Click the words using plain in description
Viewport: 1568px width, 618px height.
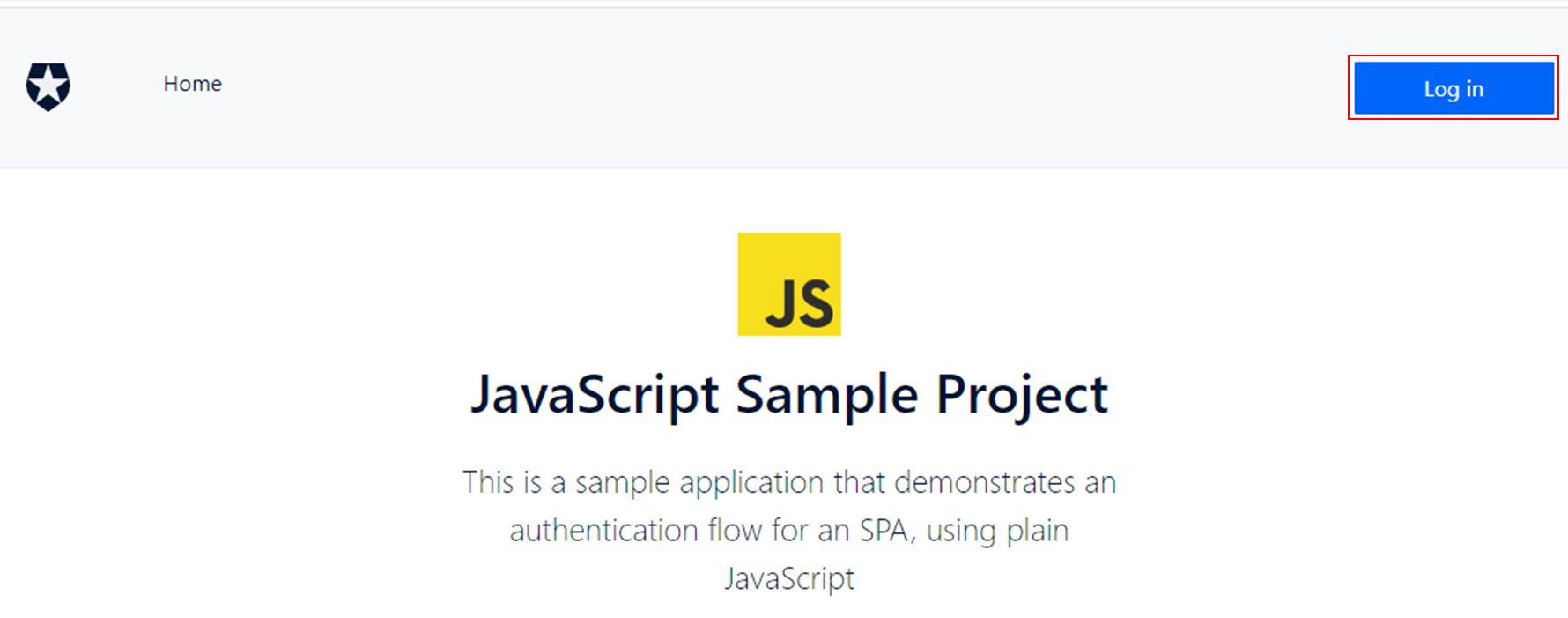point(997,532)
